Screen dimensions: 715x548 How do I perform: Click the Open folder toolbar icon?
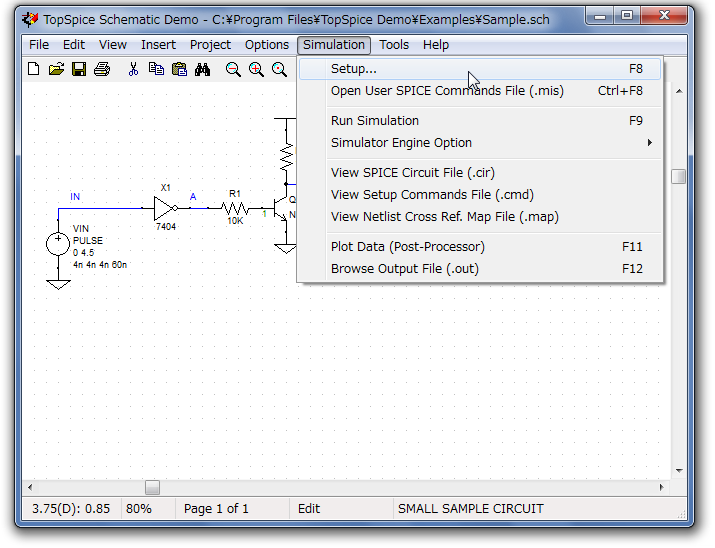click(57, 69)
